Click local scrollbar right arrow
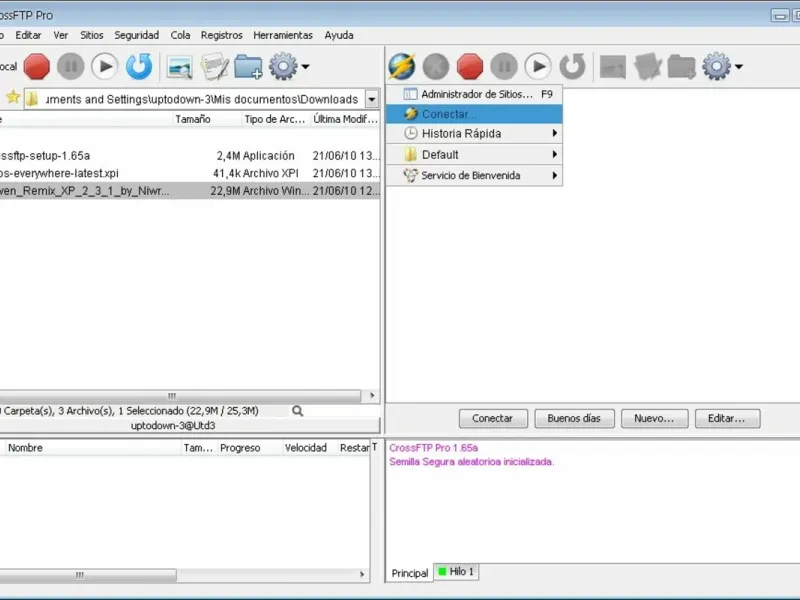Screen dimensions: 800x600 click(x=371, y=395)
